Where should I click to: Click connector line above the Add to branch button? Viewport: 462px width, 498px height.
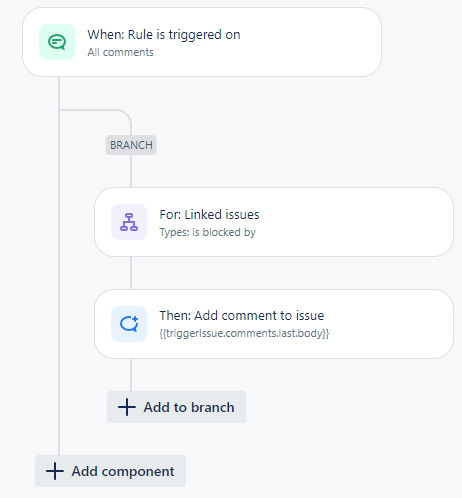(131, 375)
